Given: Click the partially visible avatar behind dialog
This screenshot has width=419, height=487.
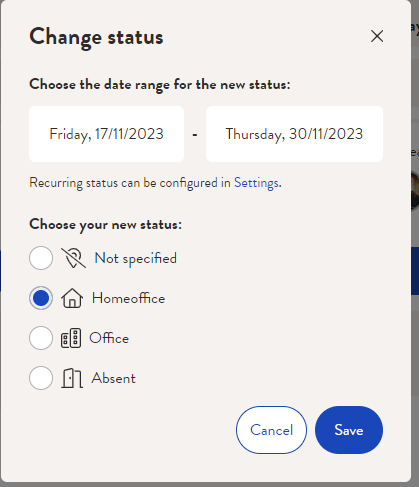Looking at the screenshot, I should pyautogui.click(x=415, y=191).
